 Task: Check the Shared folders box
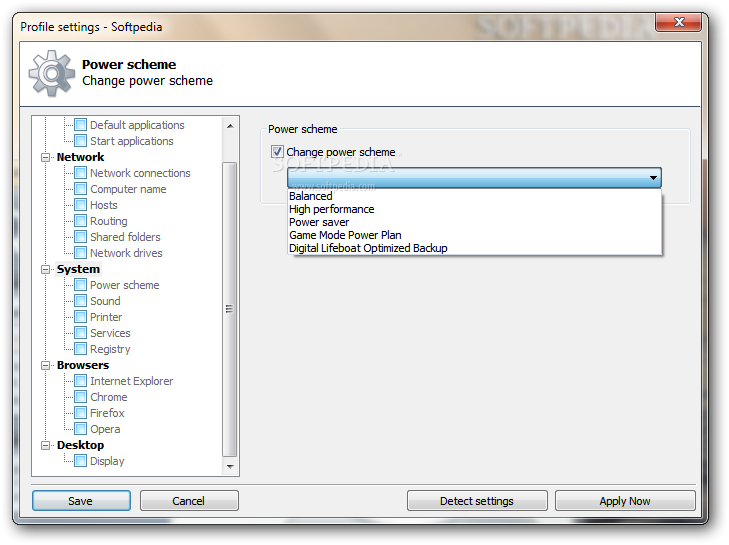(80, 237)
